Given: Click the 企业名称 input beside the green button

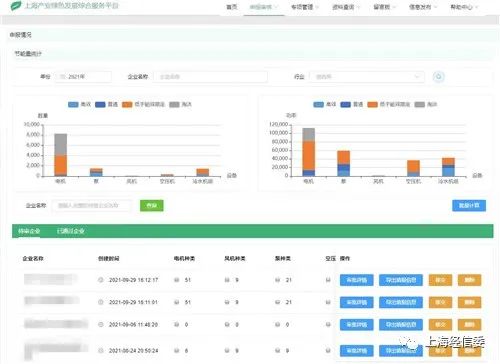Looking at the screenshot, I should point(91,205).
